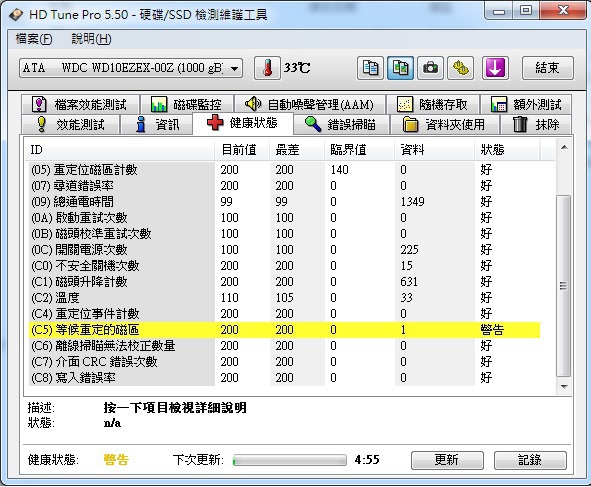Click the copy screenshot to clipboard icon
The width and height of the screenshot is (591, 487).
point(400,68)
